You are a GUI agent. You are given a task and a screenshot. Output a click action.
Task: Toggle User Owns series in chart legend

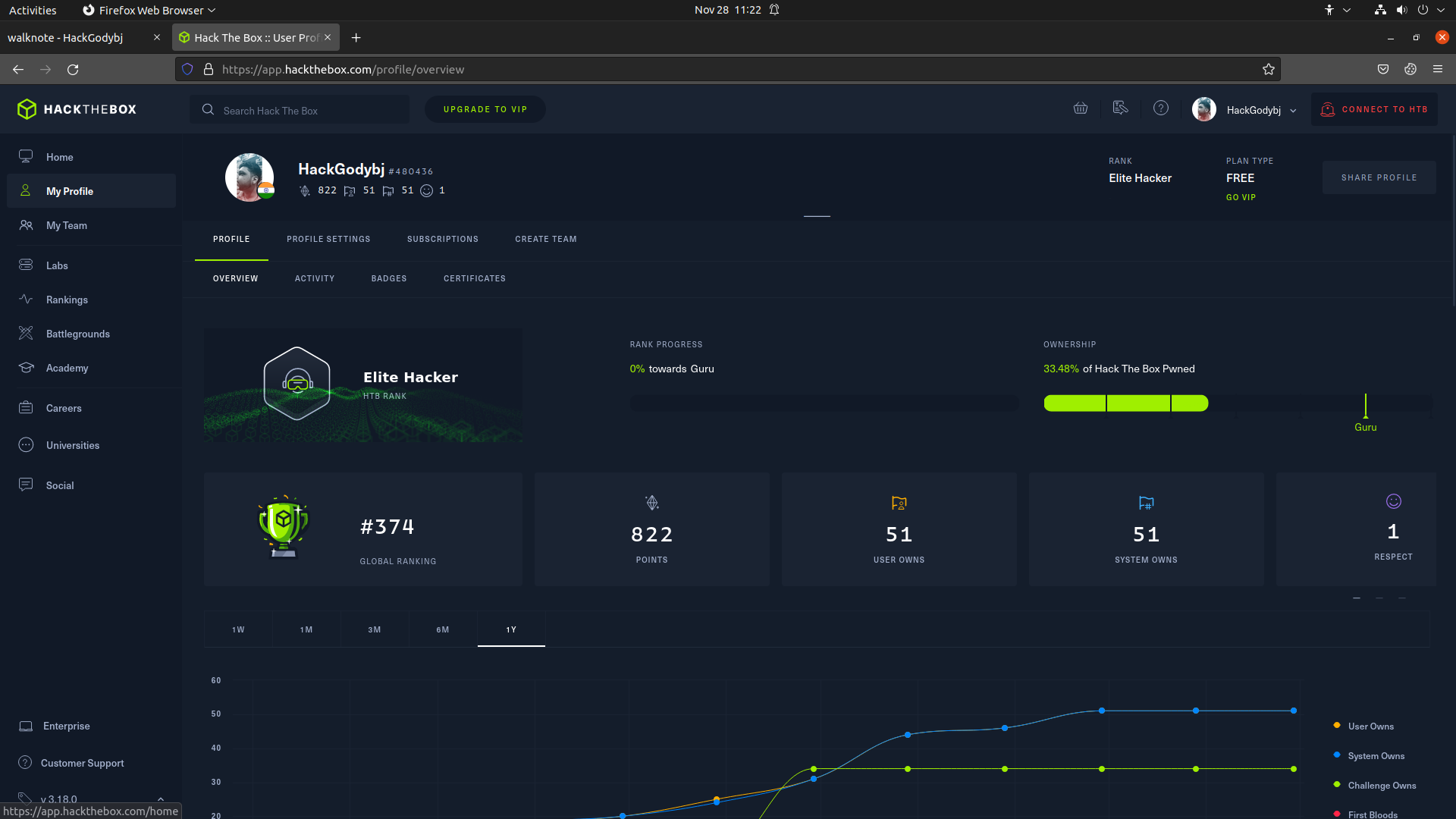(x=1370, y=726)
